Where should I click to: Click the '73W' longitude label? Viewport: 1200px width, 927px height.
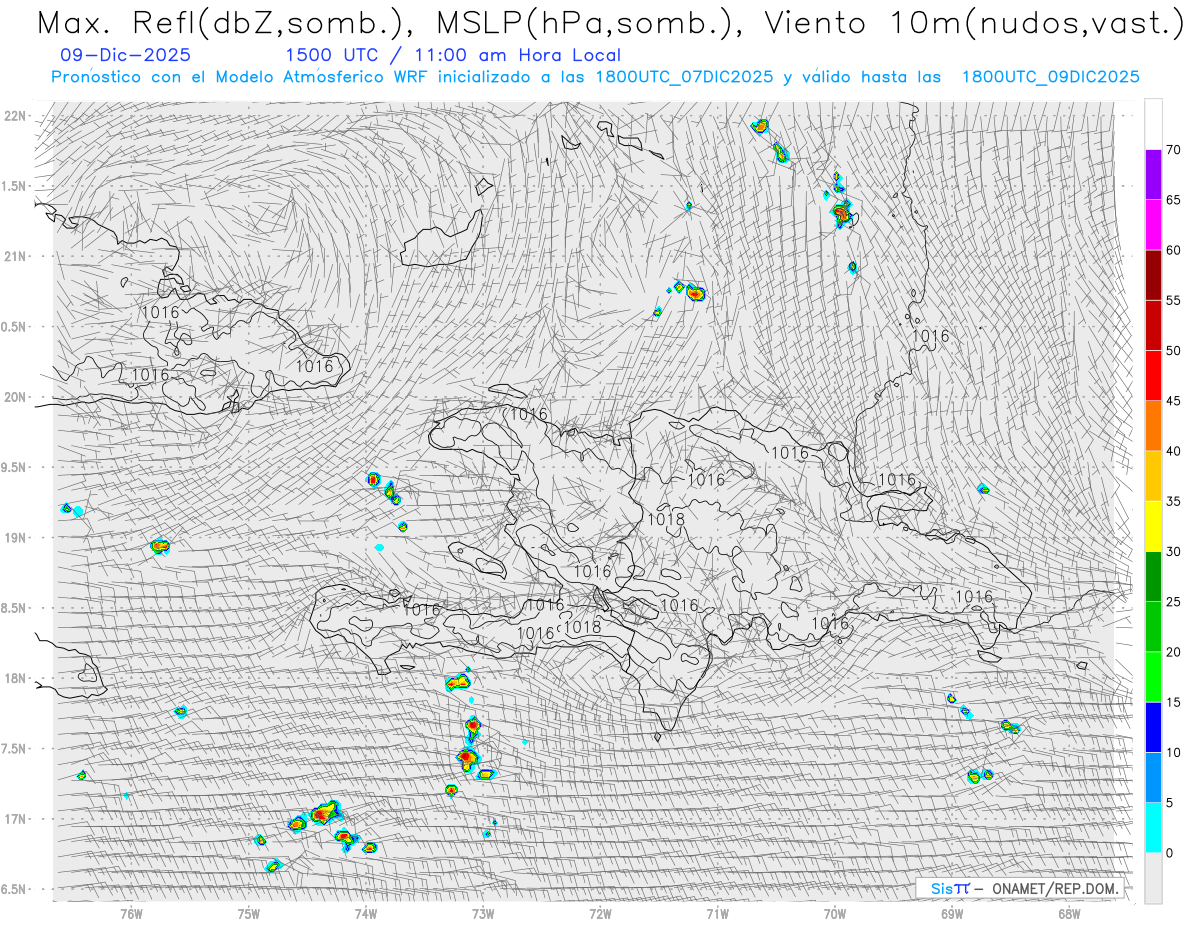483,914
